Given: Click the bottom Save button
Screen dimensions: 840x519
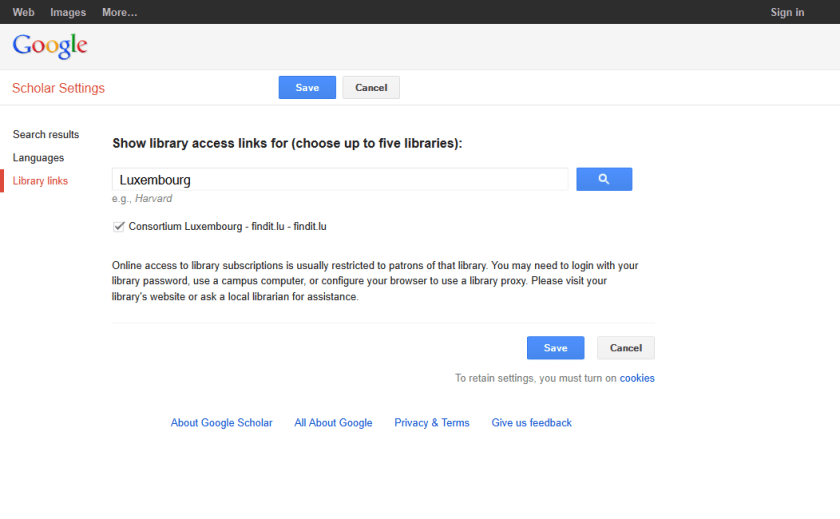Looking at the screenshot, I should click(x=555, y=348).
